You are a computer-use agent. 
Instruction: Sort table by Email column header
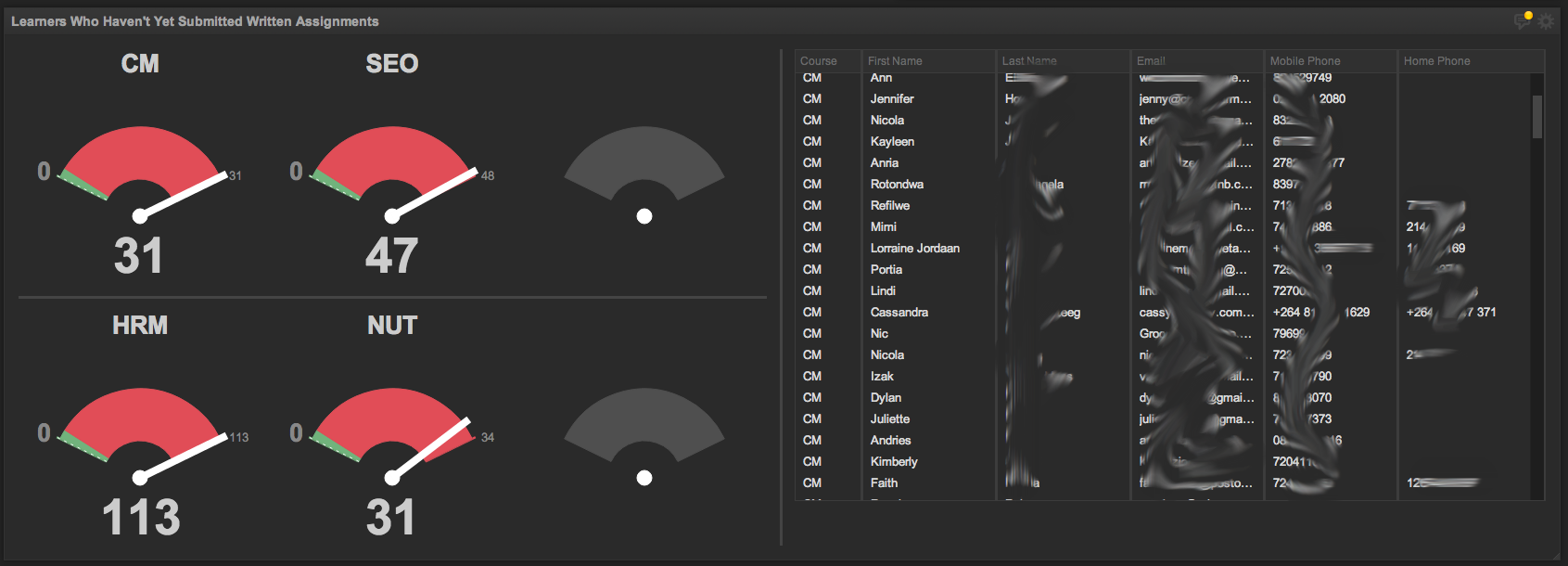[1197, 61]
